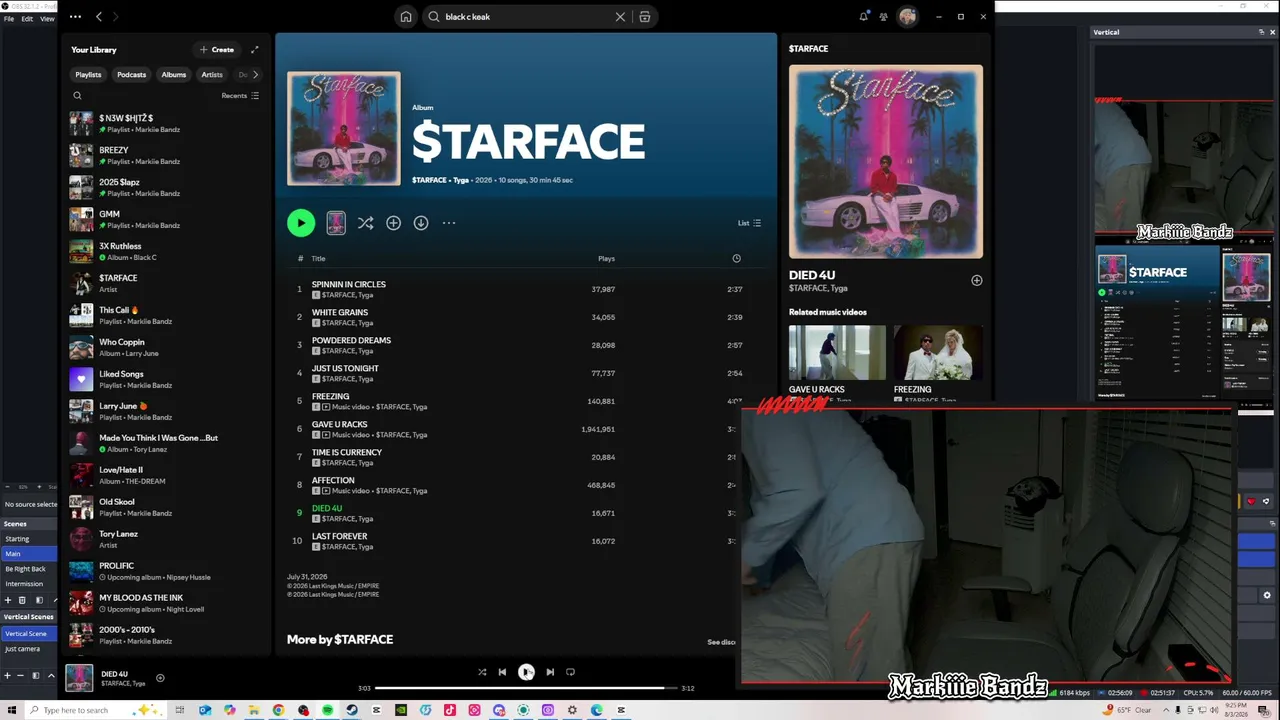1280x720 pixels.
Task: Sort tracks by the duration clock header
Action: tap(736, 259)
